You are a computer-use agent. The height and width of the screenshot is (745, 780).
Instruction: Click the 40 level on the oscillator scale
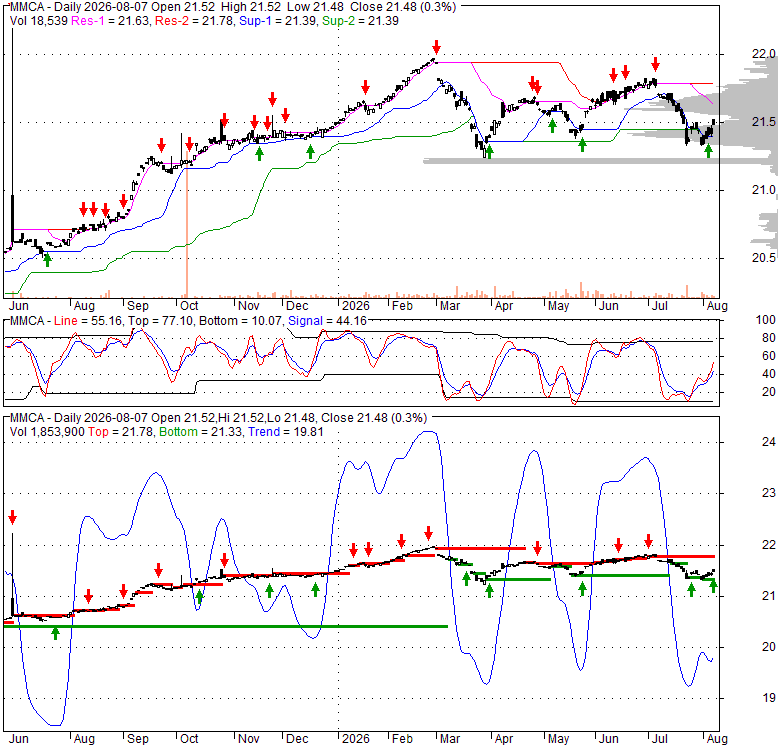click(x=769, y=374)
